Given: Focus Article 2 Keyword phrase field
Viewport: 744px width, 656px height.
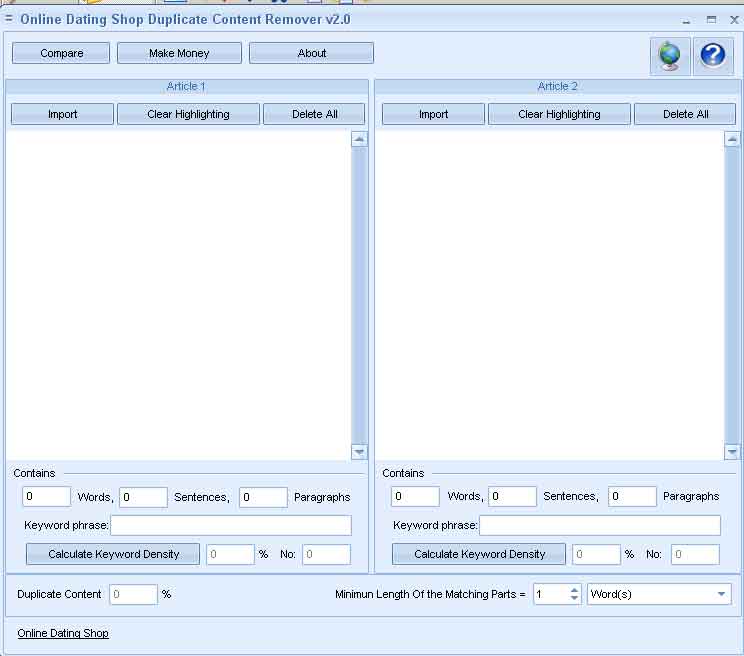Looking at the screenshot, I should pyautogui.click(x=600, y=526).
